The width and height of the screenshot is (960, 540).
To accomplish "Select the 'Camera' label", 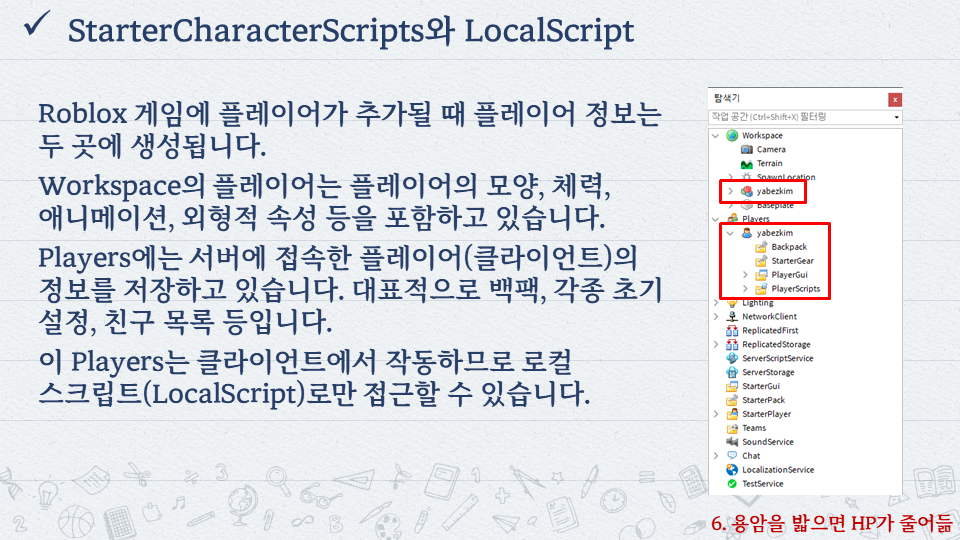I will [771, 149].
